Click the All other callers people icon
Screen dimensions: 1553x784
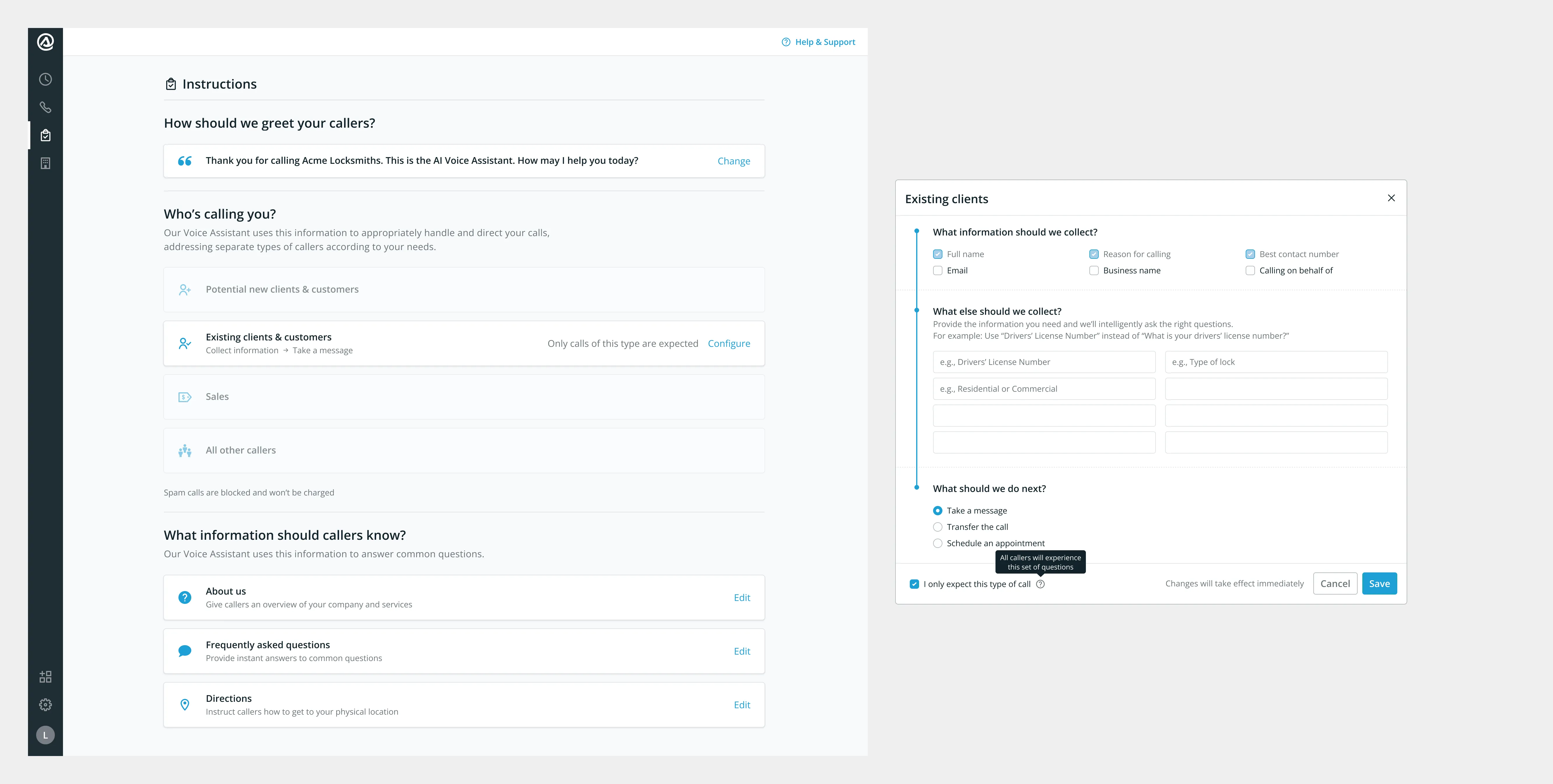185,450
